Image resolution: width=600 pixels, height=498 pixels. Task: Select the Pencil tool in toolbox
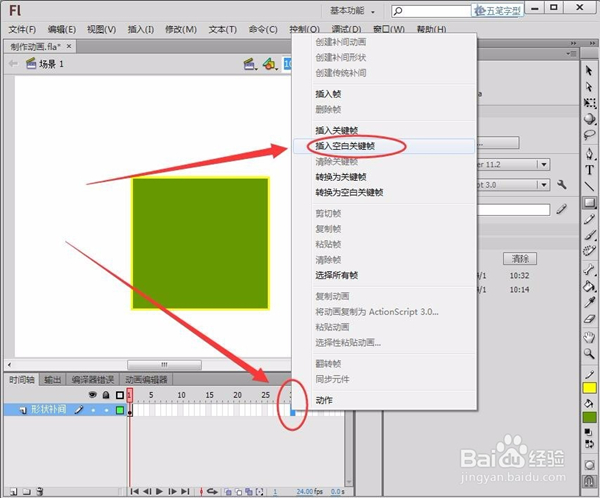coord(589,219)
